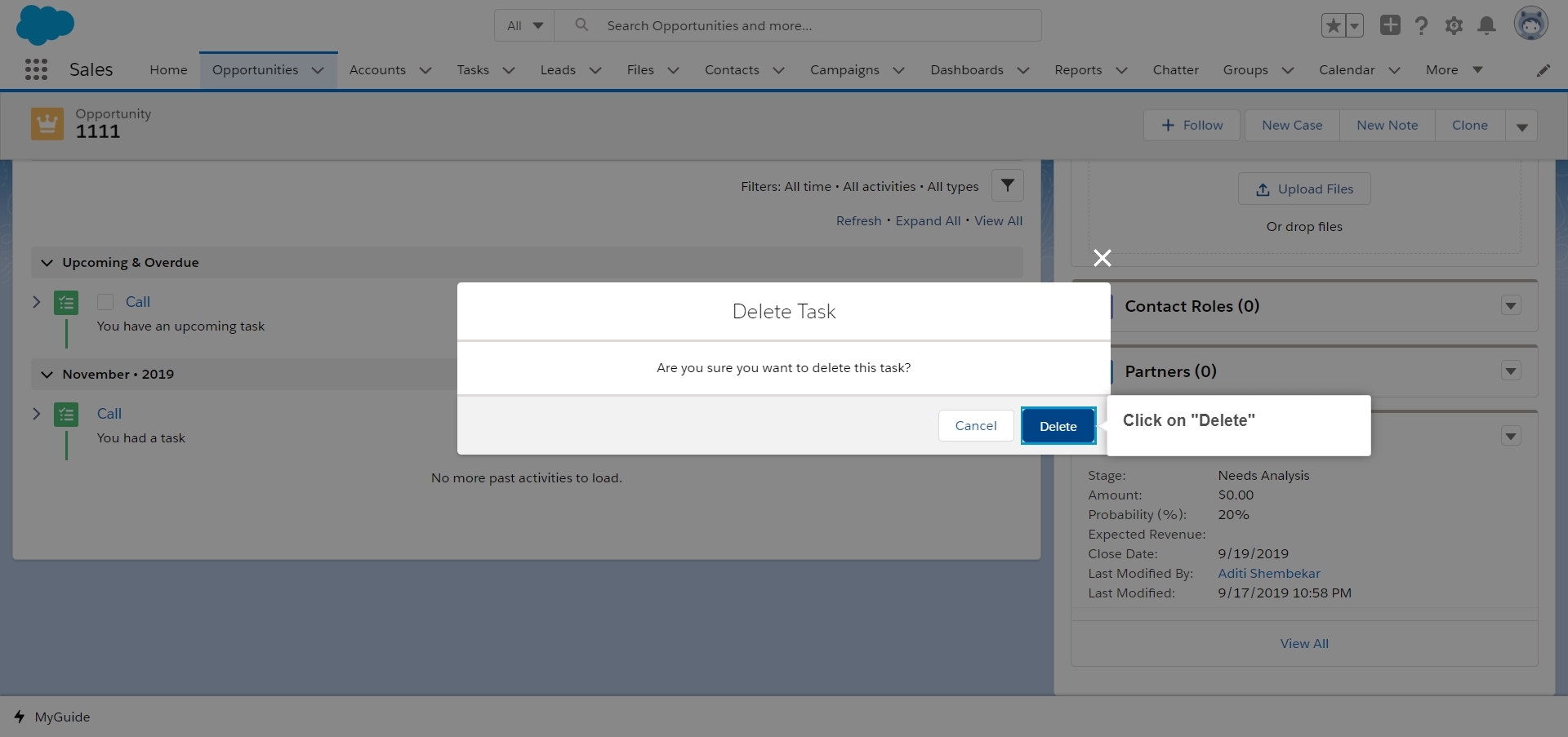Click the Contact Roles (0) heading
The image size is (1568, 737).
coord(1192,306)
